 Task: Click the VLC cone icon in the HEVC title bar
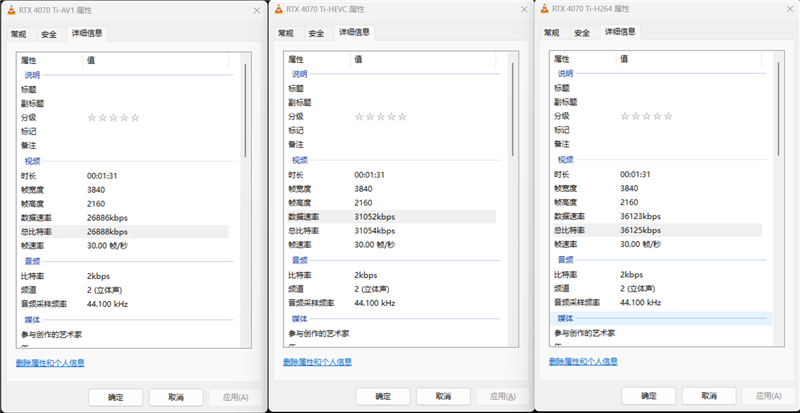pos(278,10)
